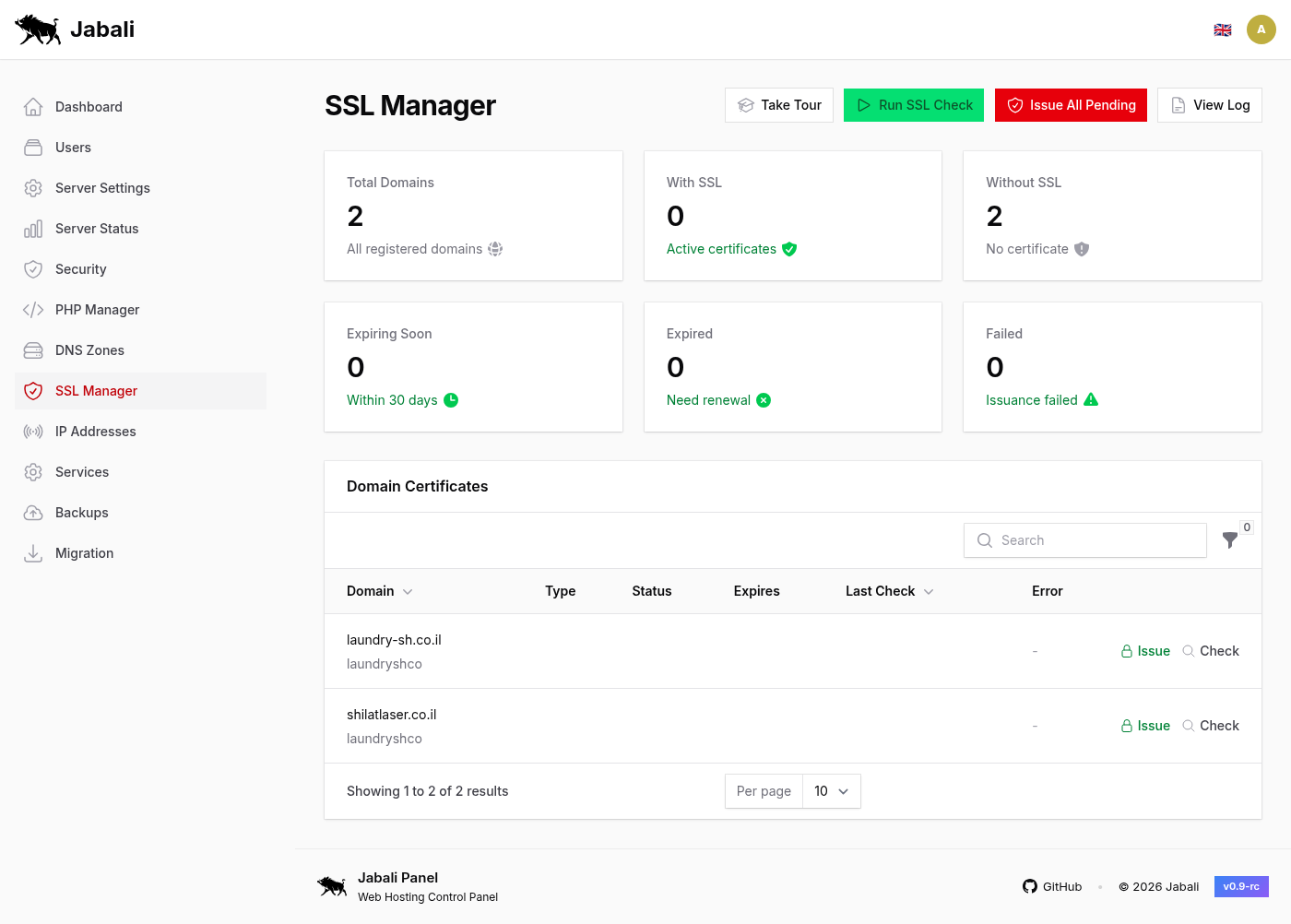
Task: Click Check for laundry-sh.co.il
Action: (1219, 650)
